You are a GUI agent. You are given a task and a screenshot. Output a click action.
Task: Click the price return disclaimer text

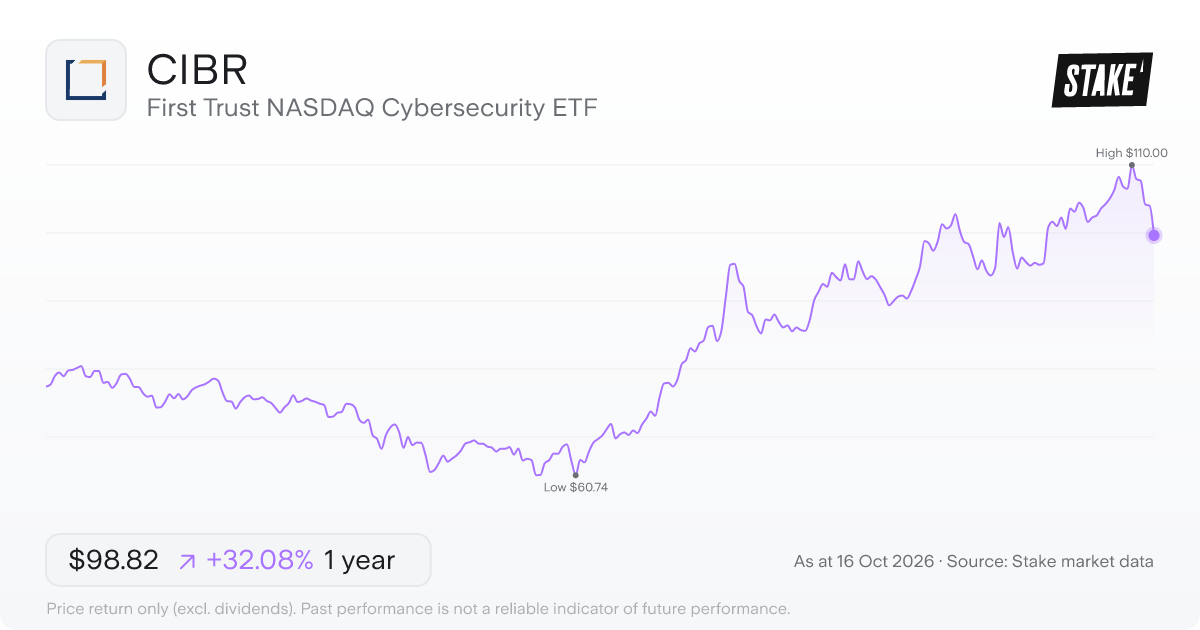[x=418, y=608]
